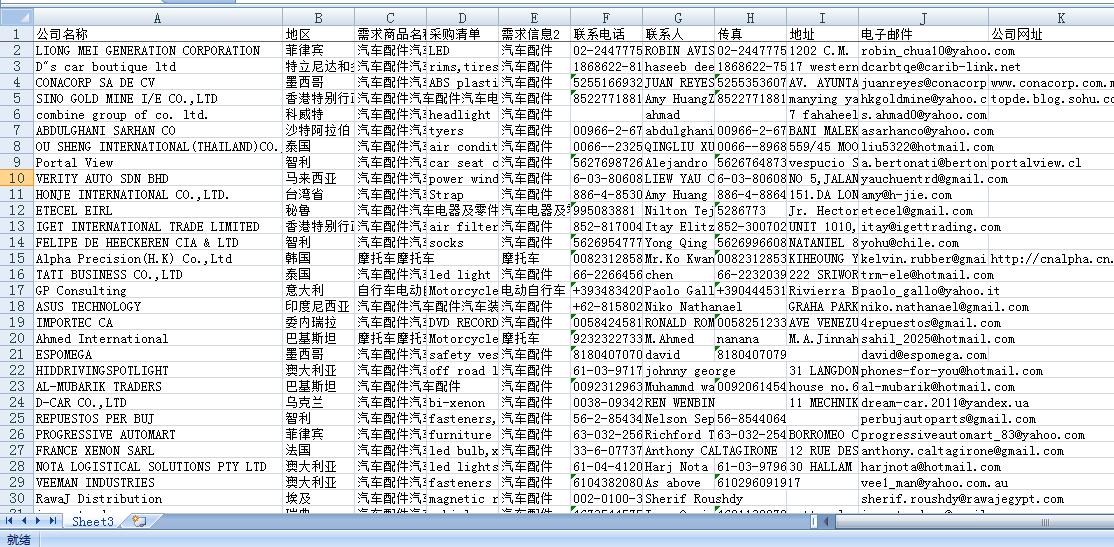Click region cell 意大利
The height and width of the screenshot is (547, 1114).
pos(318,291)
